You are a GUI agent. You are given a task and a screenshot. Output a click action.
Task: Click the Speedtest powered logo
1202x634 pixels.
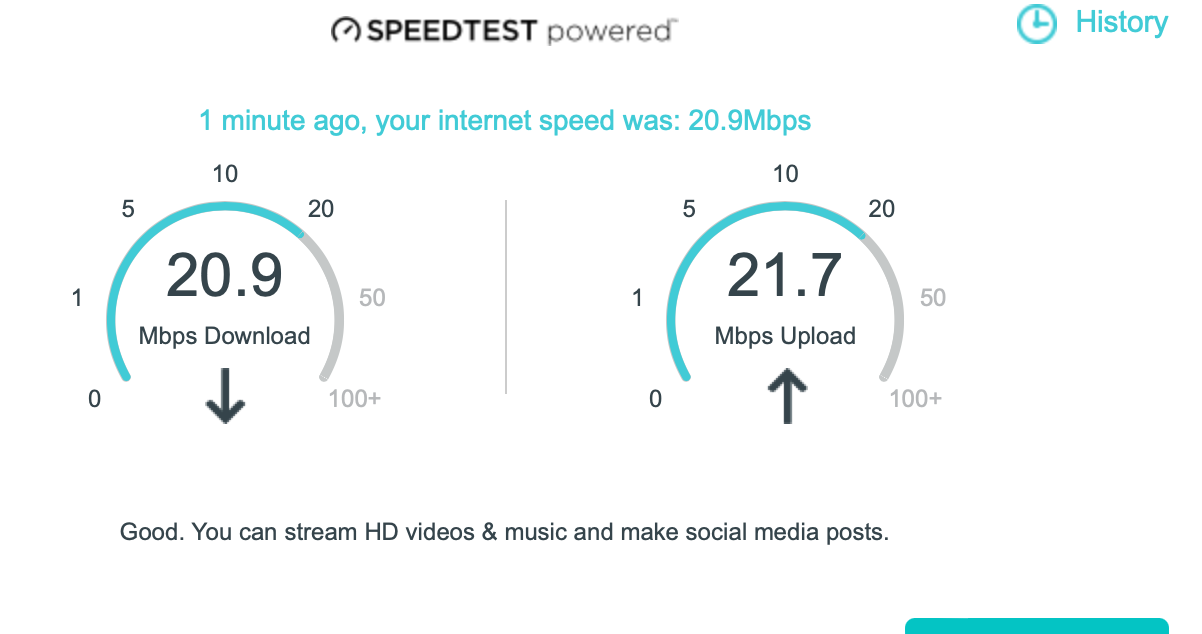coord(503,31)
